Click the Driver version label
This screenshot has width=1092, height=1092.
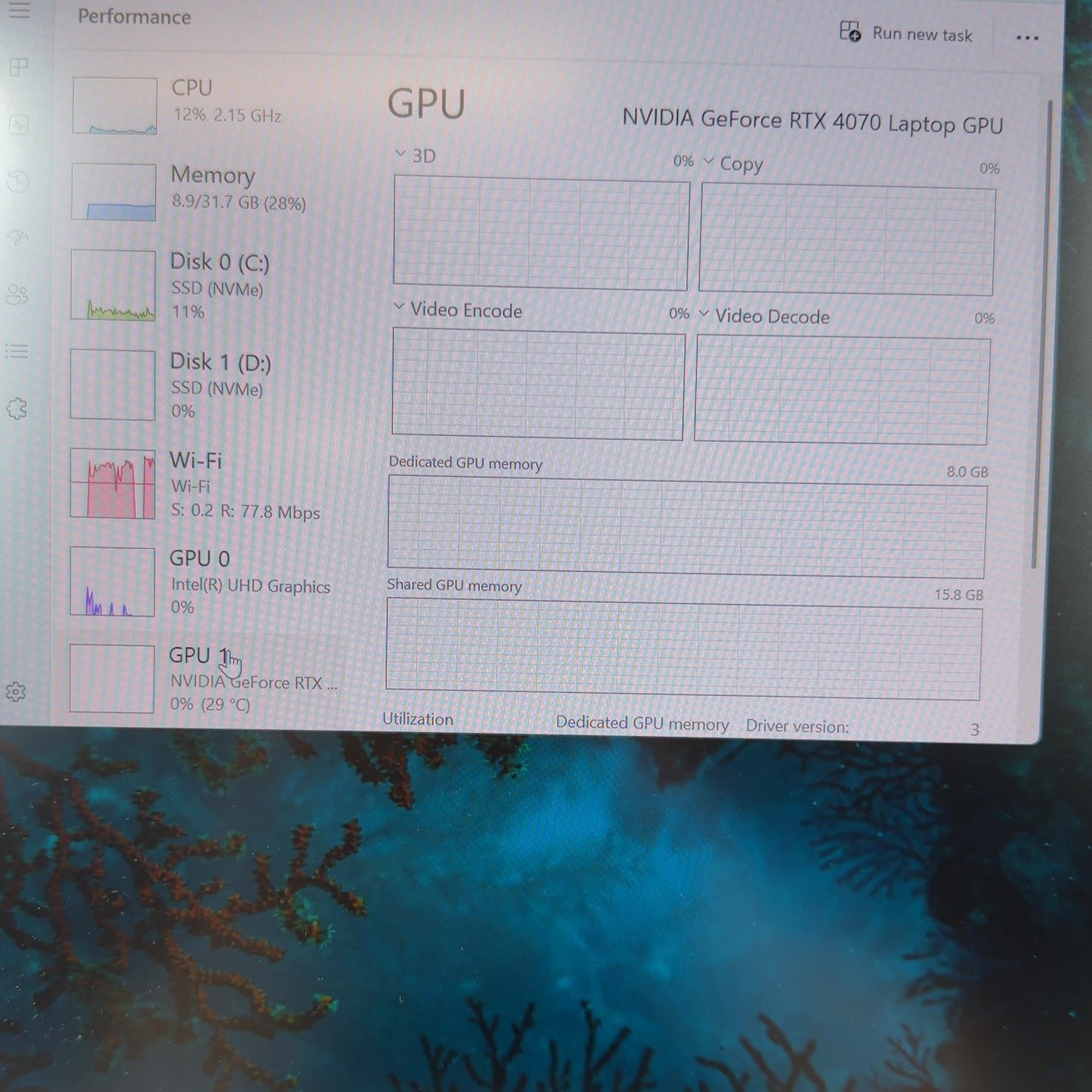(x=797, y=727)
